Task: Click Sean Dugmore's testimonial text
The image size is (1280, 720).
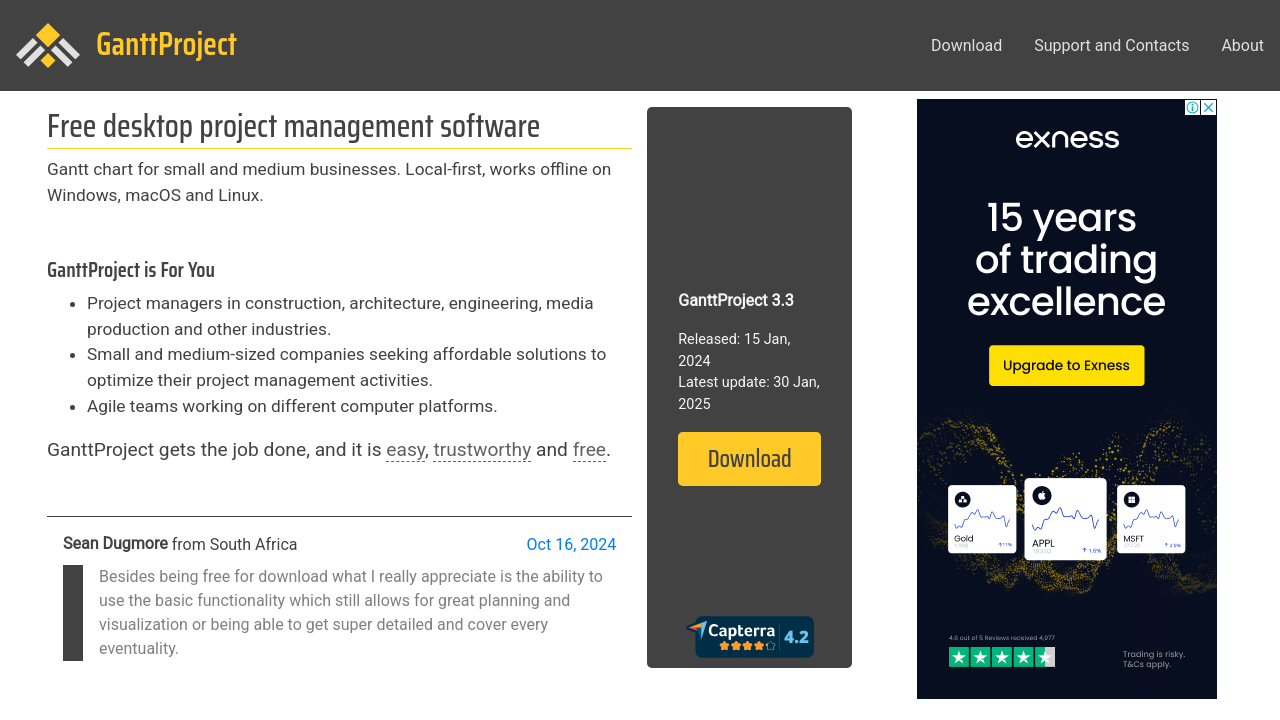Action: point(350,612)
